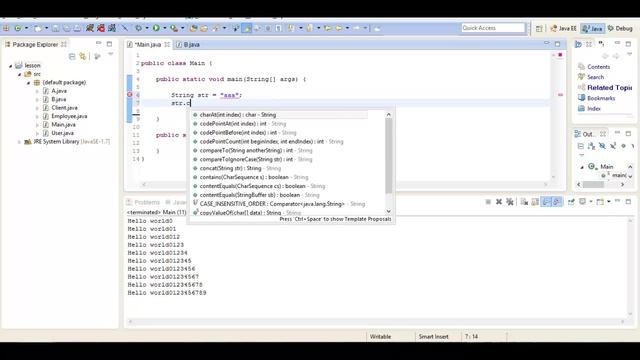Click the Run Last Tool external tools icon
Screen dimensions: 640x360
point(174,28)
